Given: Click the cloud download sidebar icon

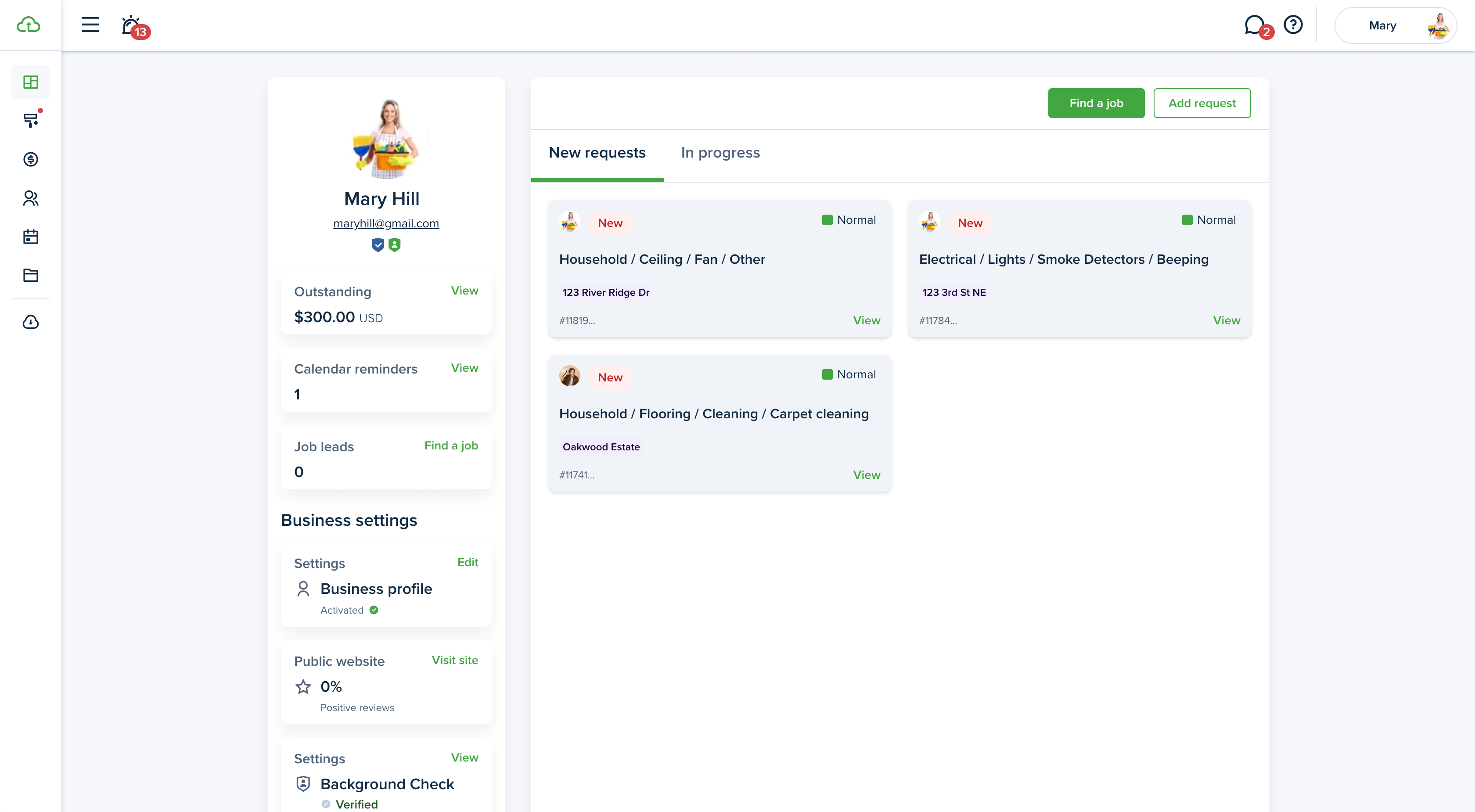Looking at the screenshot, I should (x=31, y=322).
